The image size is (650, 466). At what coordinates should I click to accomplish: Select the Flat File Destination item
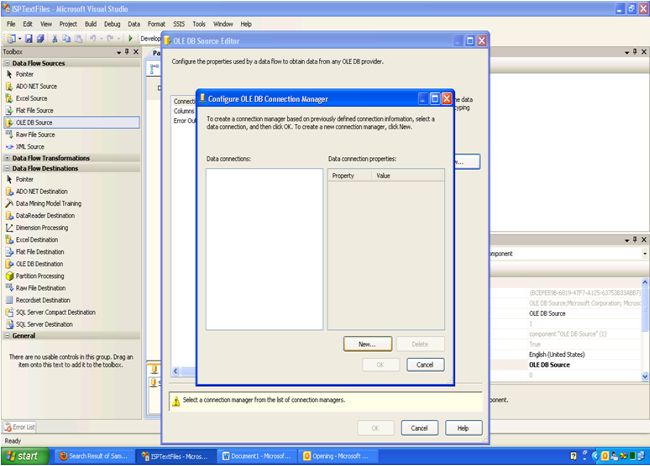(40, 252)
